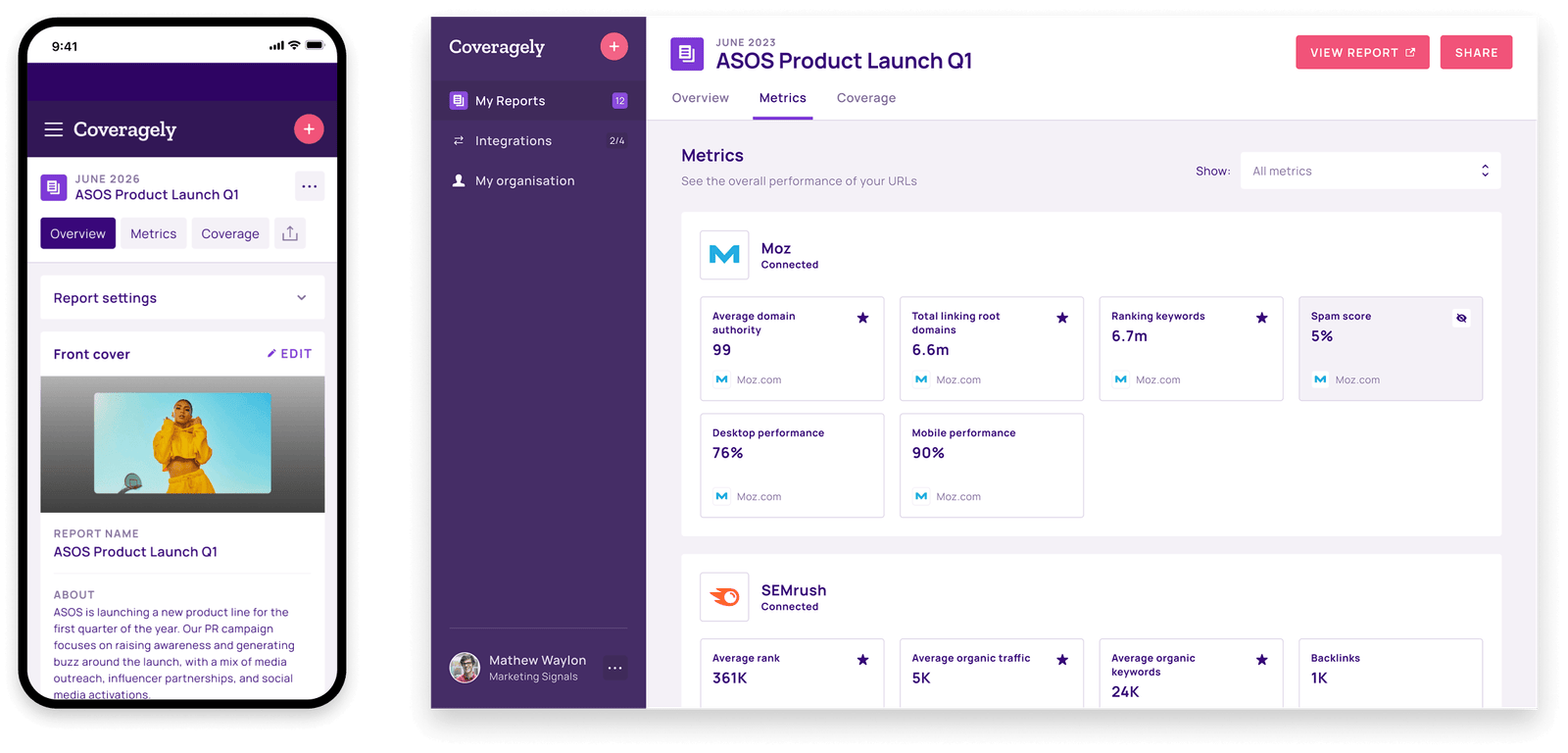
Task: Toggle star on Average domain authority
Action: 862,318
